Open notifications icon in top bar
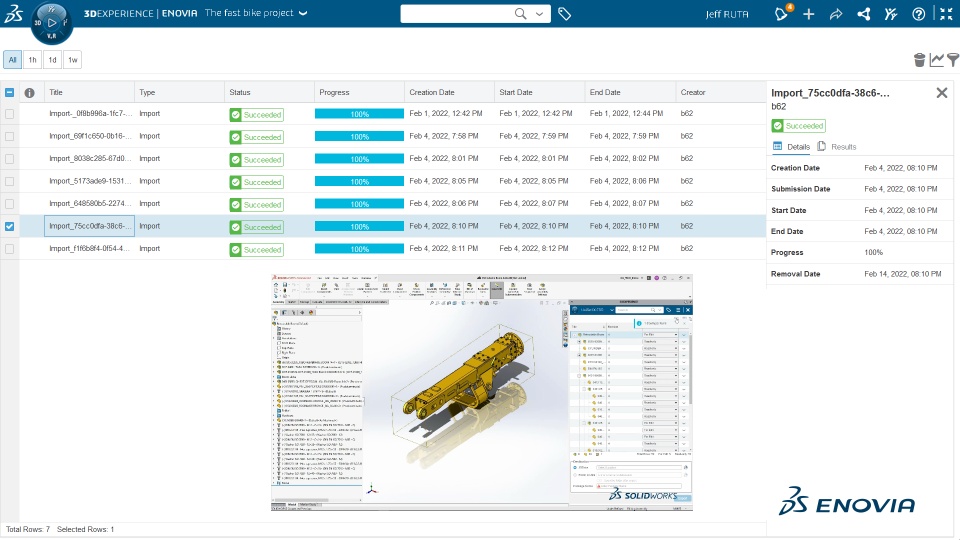 [x=782, y=13]
